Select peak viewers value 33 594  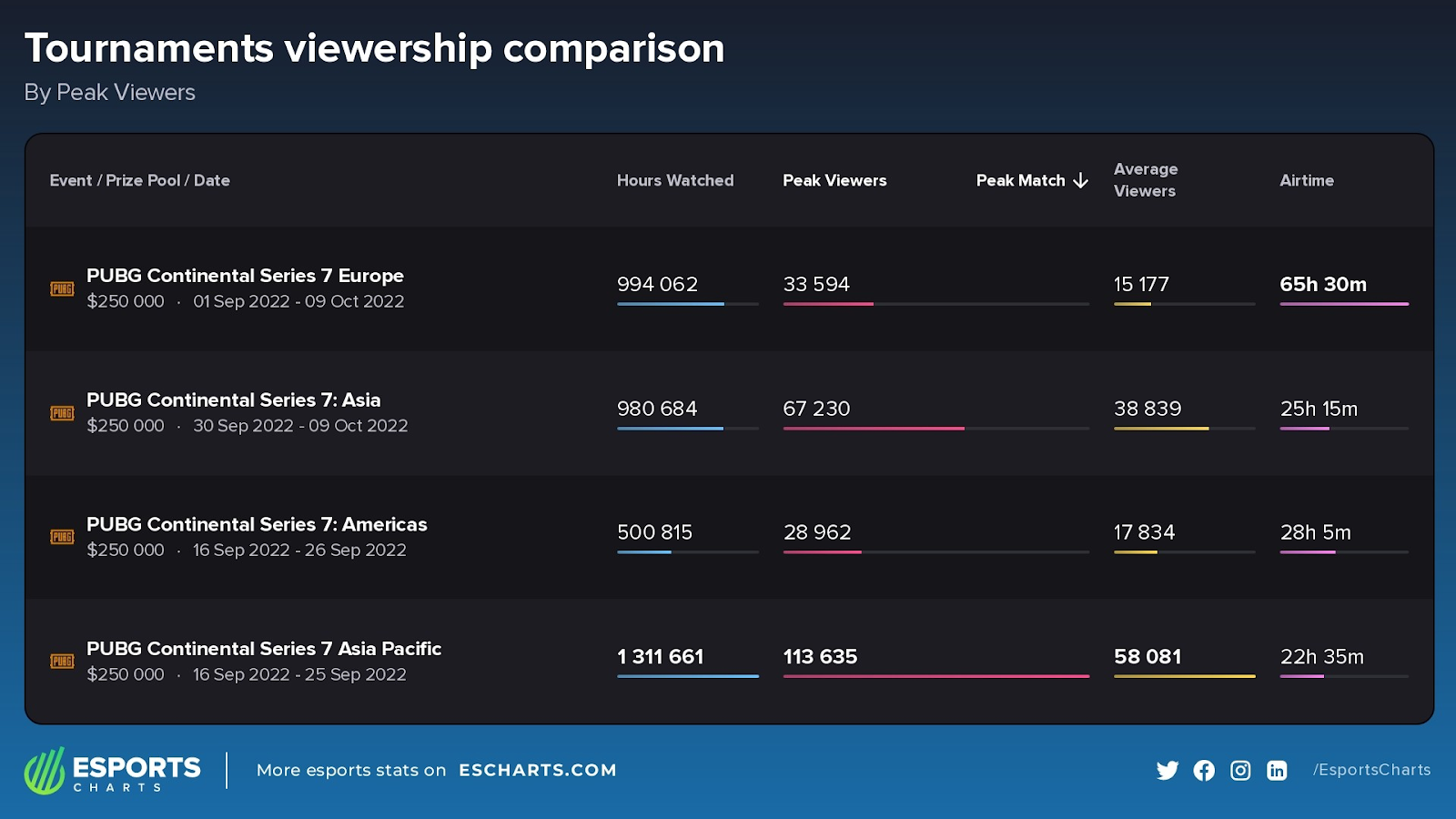click(816, 284)
